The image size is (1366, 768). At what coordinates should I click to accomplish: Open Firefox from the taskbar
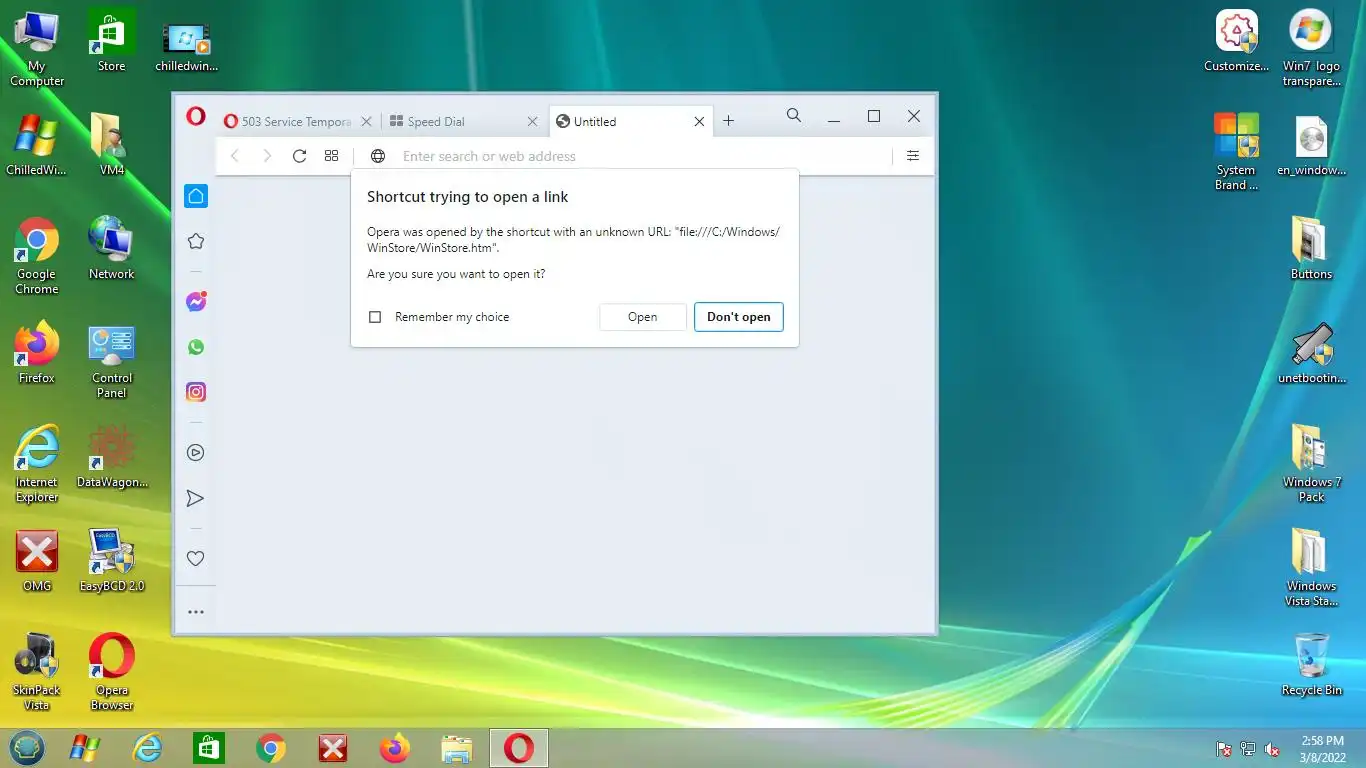[395, 748]
